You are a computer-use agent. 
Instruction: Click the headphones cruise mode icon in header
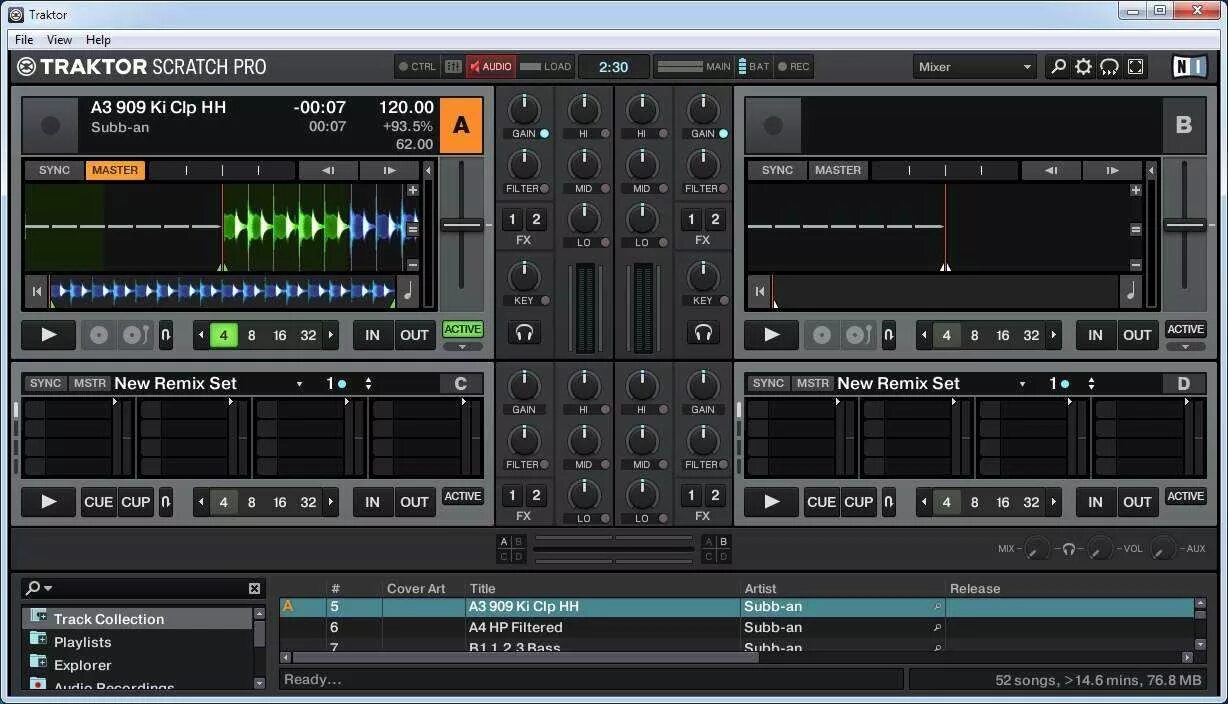[1109, 67]
